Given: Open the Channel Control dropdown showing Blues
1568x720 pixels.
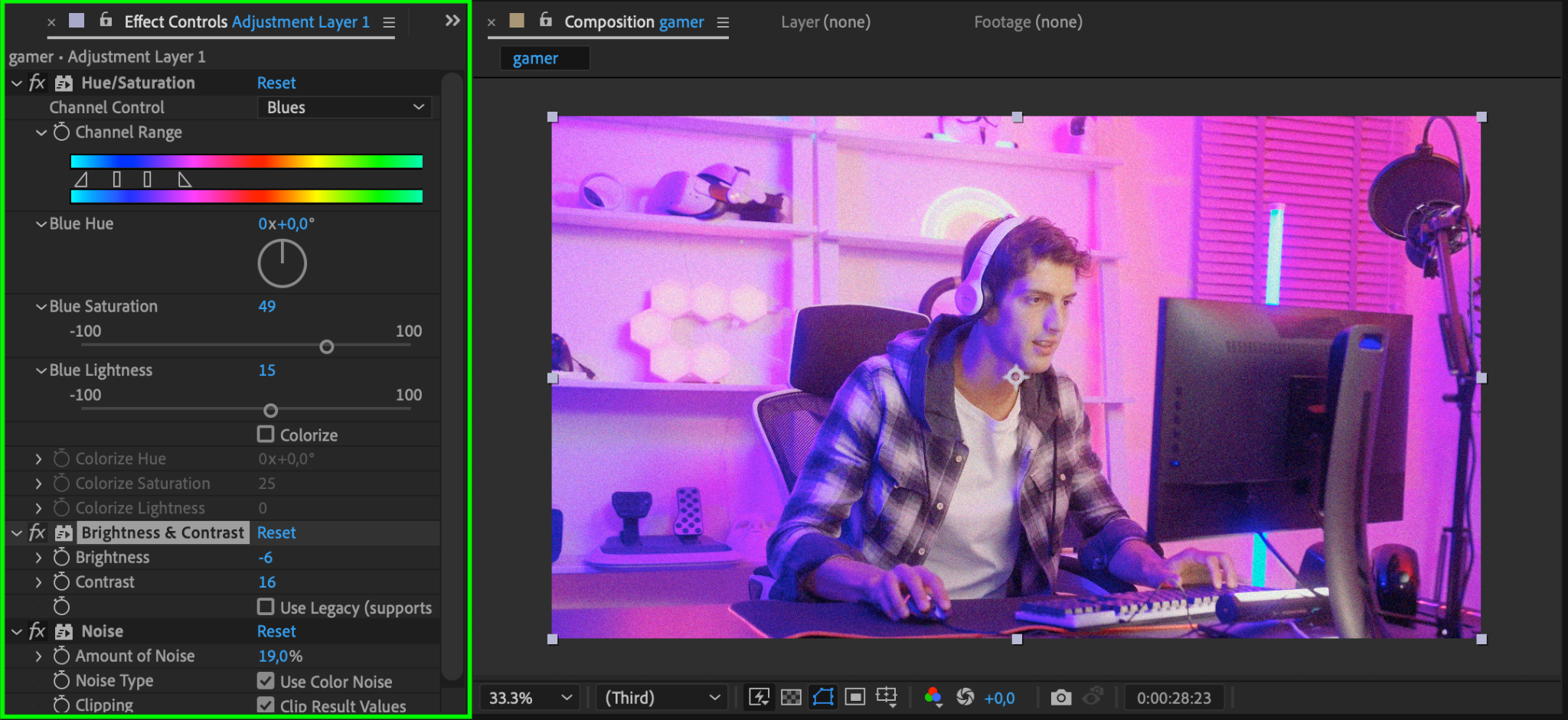Looking at the screenshot, I should click(345, 107).
